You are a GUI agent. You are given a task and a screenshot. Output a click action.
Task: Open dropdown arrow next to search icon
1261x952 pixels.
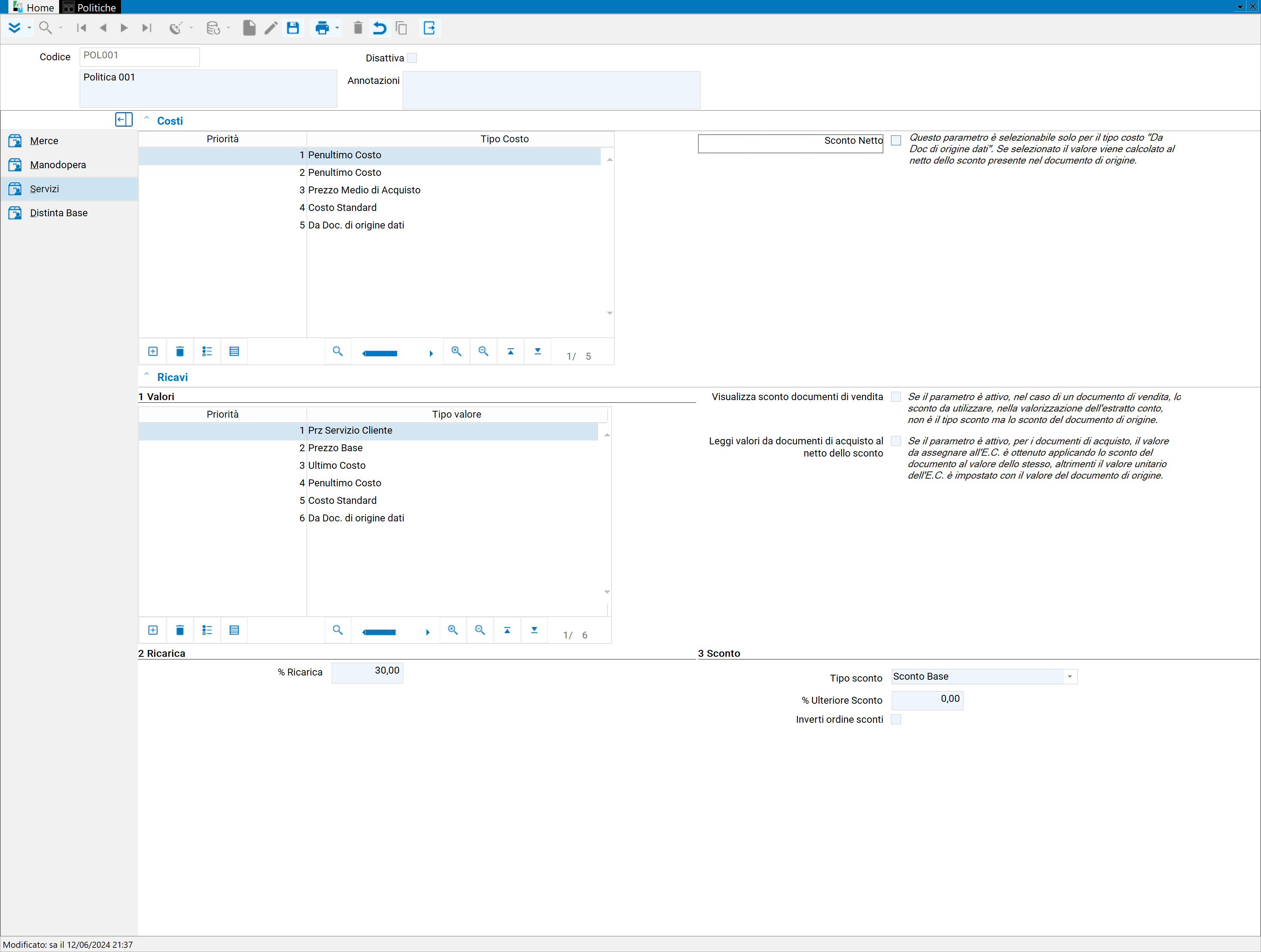(60, 28)
